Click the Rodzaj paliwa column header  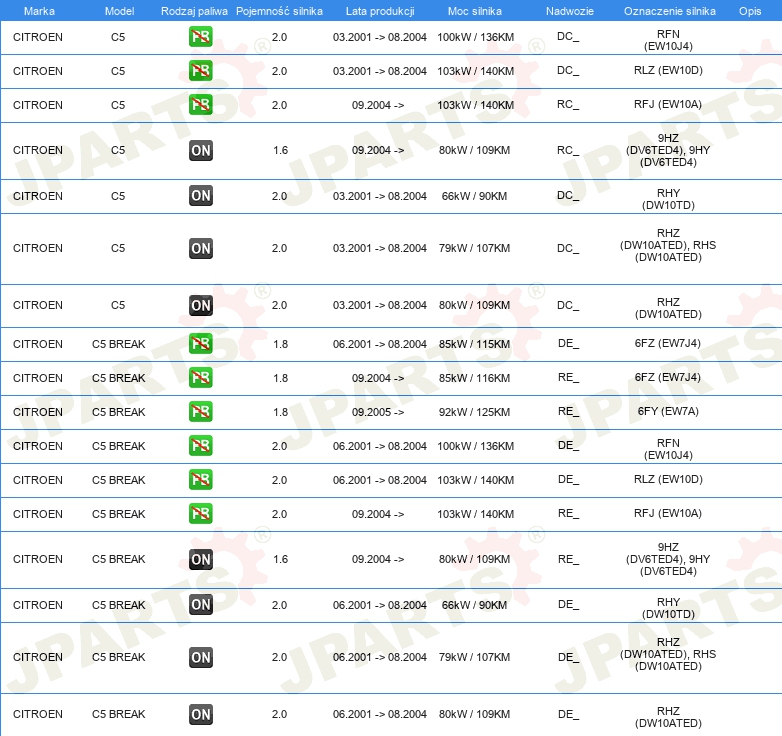point(194,11)
